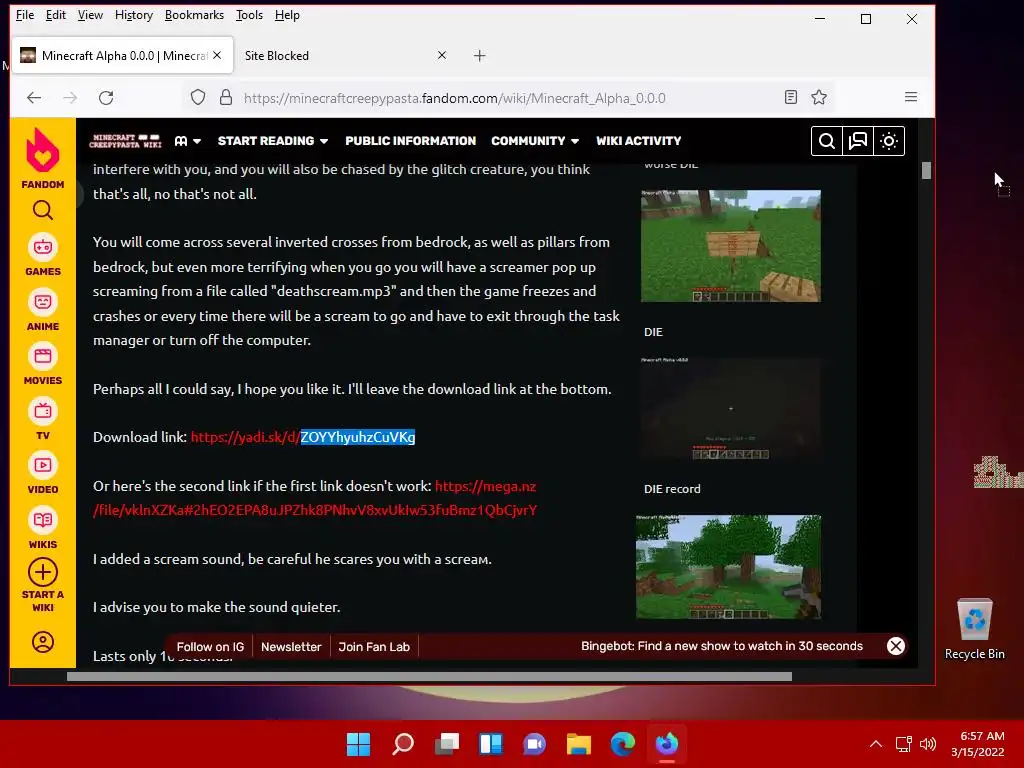The image size is (1024, 768).
Task: Open the Firefox hamburger menu
Action: (x=911, y=97)
